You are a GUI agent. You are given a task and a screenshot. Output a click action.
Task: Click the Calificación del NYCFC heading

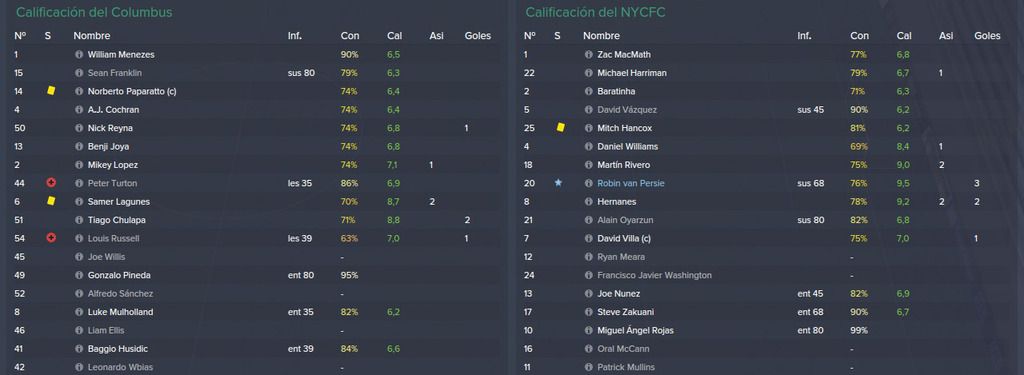click(x=596, y=12)
